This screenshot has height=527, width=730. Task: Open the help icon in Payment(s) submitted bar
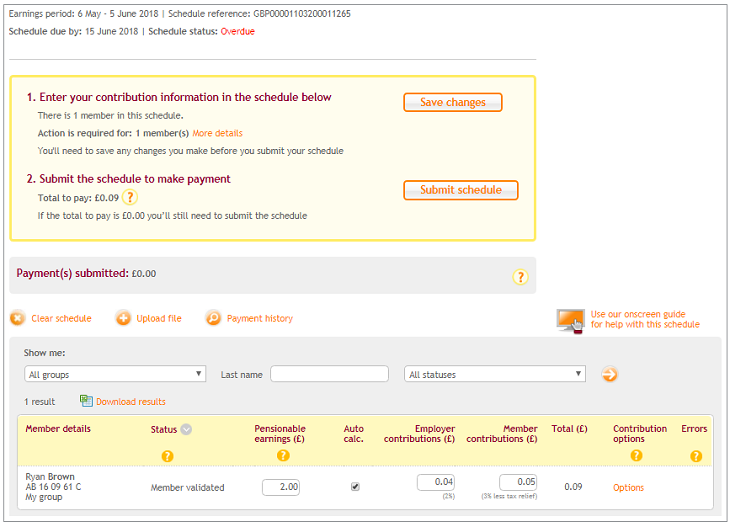point(520,277)
